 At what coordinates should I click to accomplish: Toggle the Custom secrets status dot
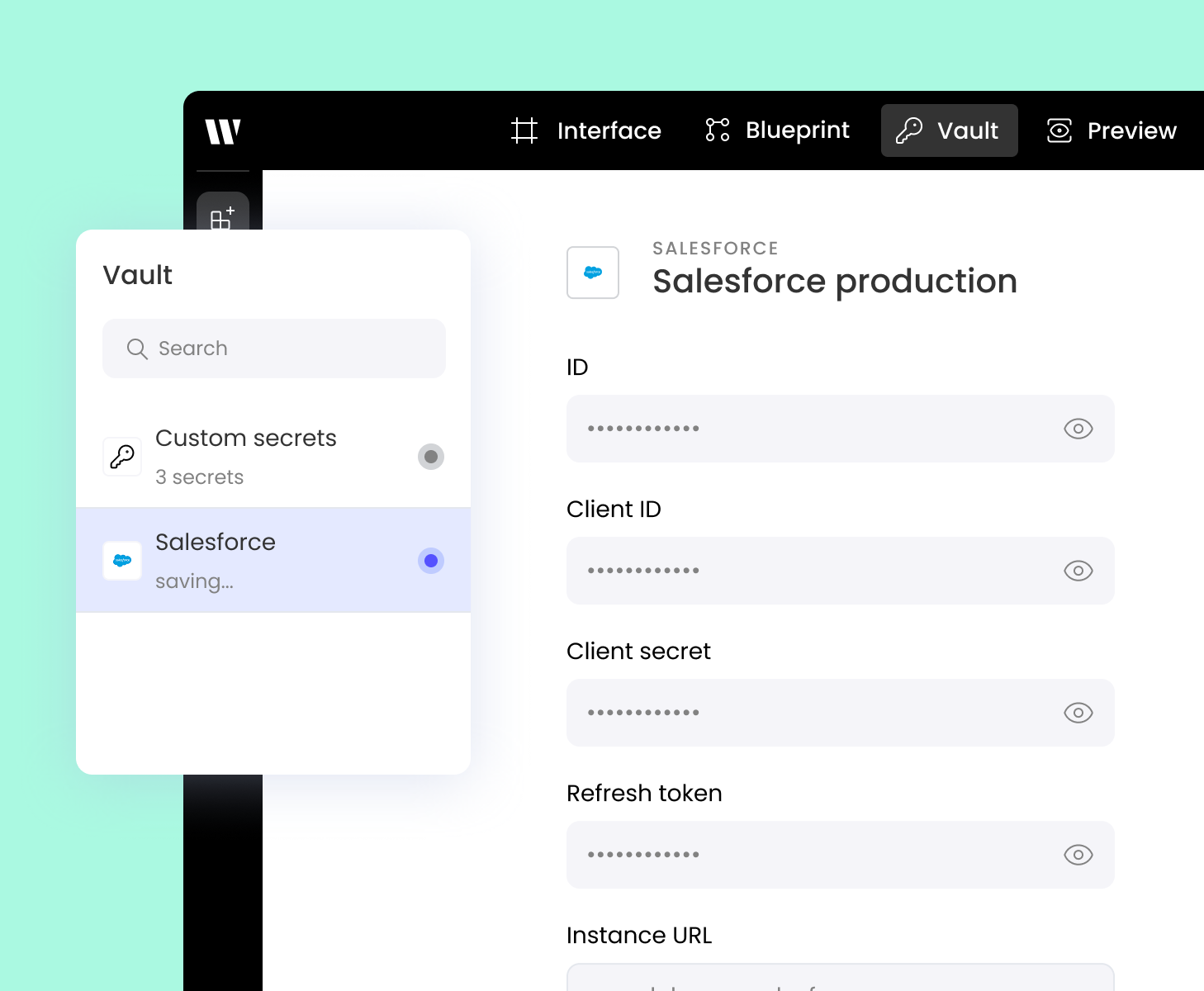point(431,457)
